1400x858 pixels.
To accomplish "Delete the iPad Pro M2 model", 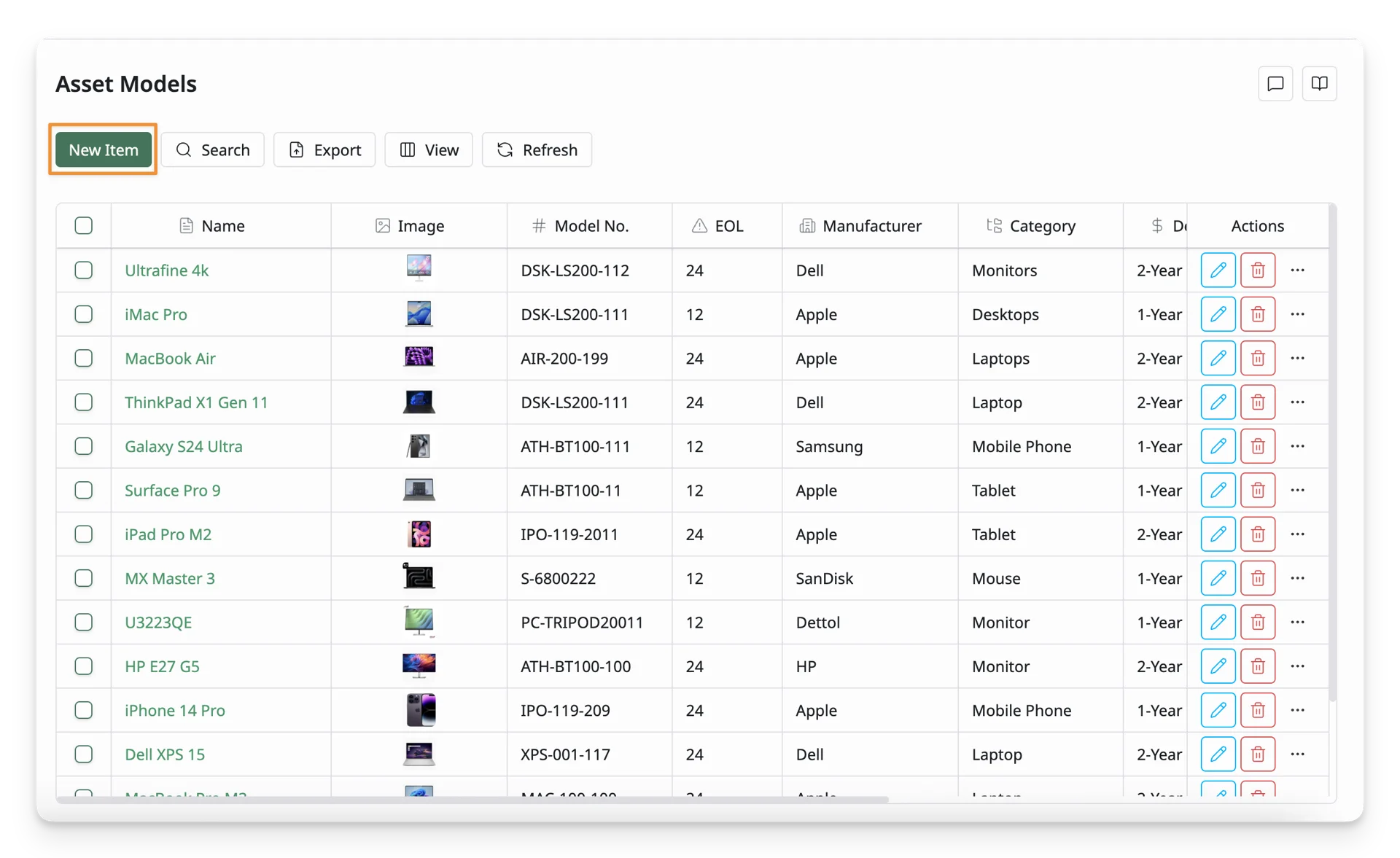I will [x=1258, y=534].
